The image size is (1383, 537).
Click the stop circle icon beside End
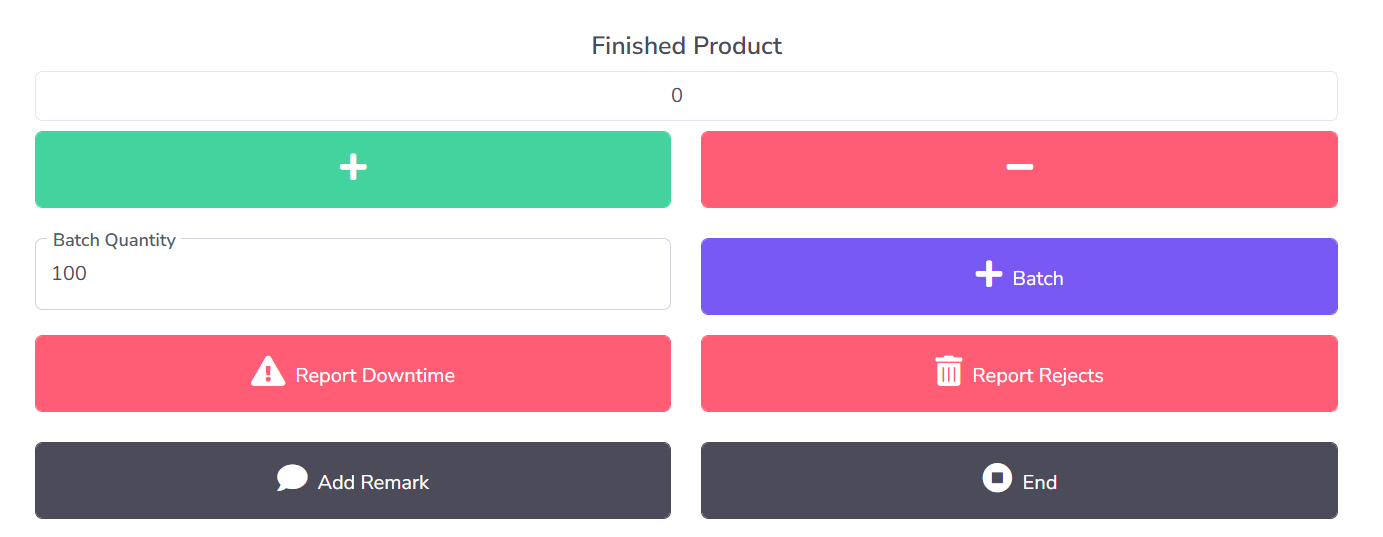point(997,478)
